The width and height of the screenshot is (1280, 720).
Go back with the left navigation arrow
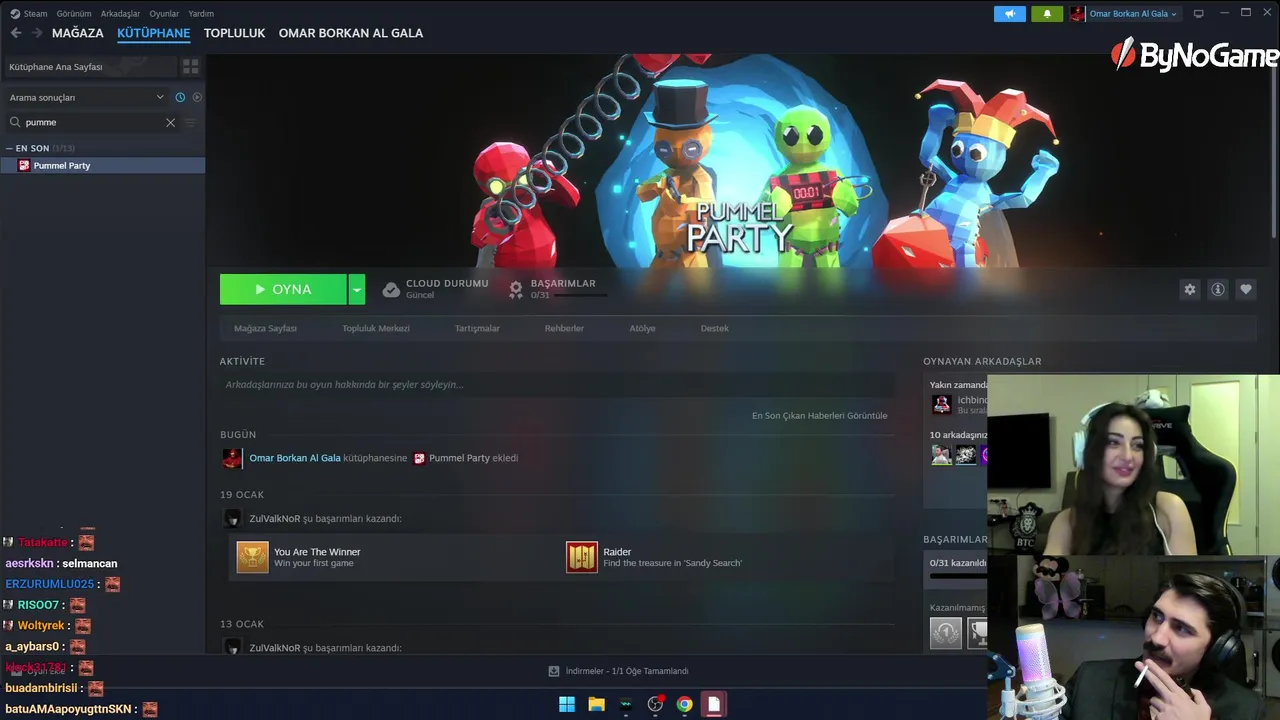16,33
